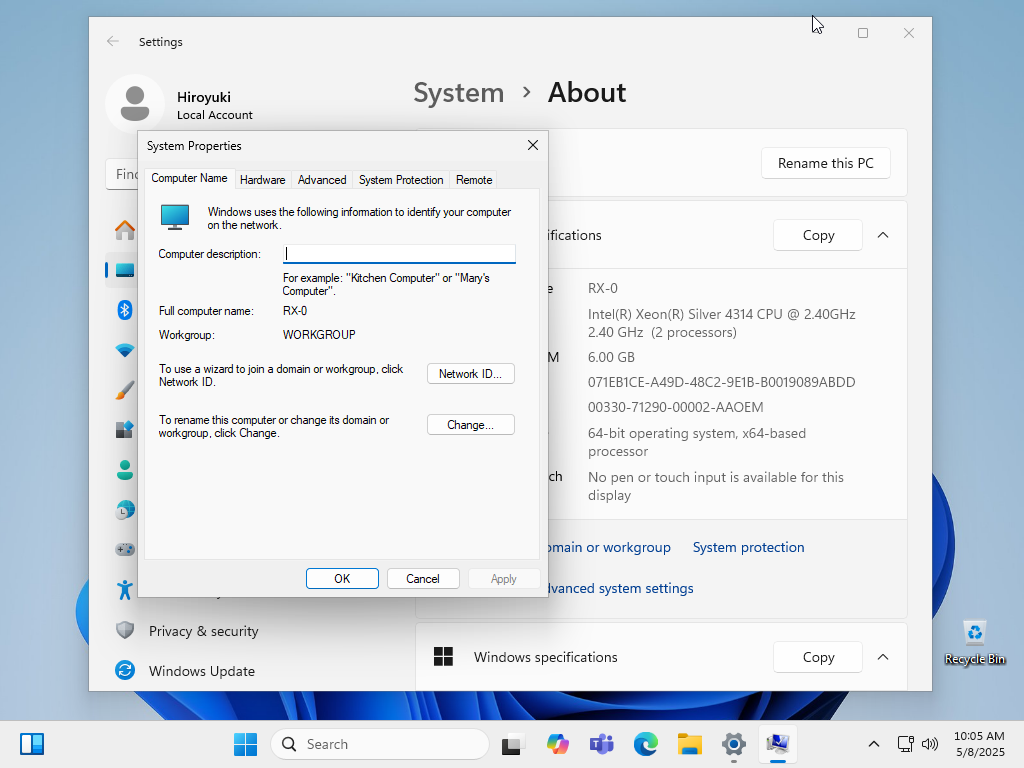The image size is (1024, 768).
Task: Open network status in system tray
Action: pyautogui.click(x=906, y=744)
